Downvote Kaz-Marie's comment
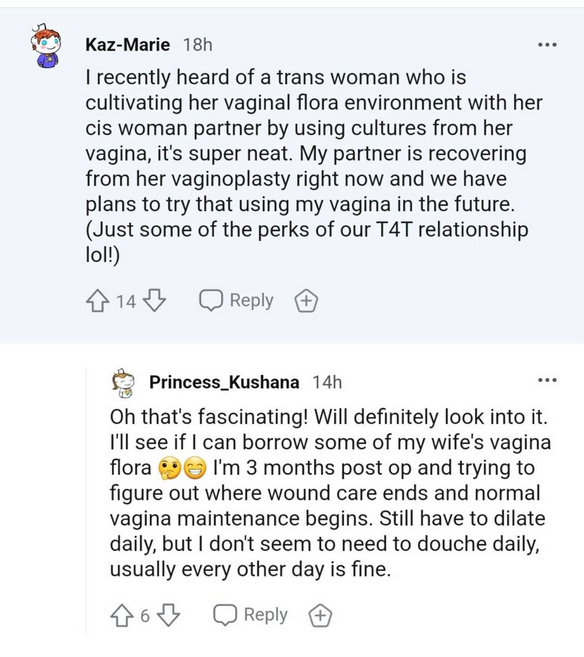Screen dimensions: 584x657 154,300
